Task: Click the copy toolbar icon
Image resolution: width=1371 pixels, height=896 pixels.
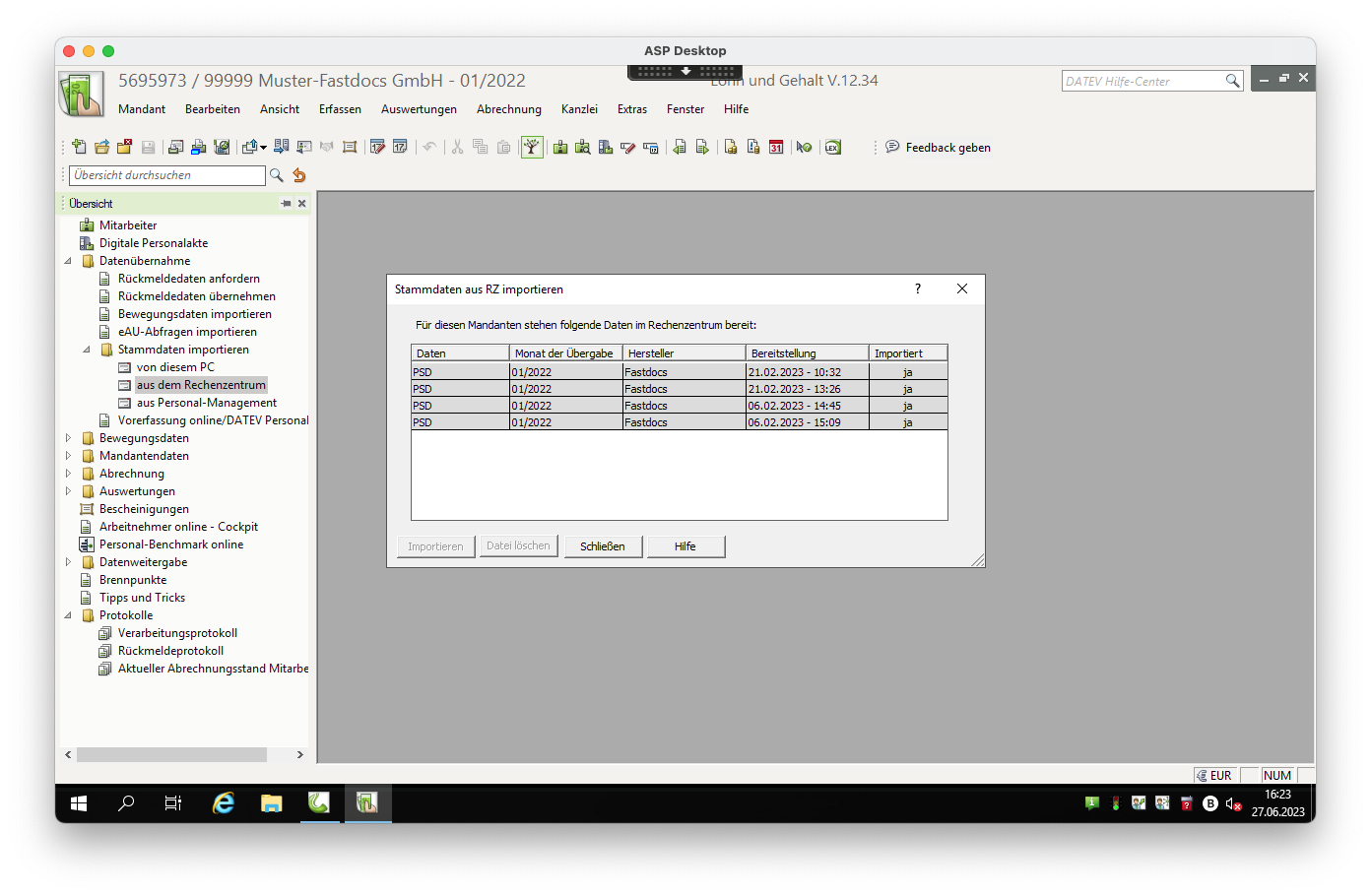Action: tap(481, 147)
